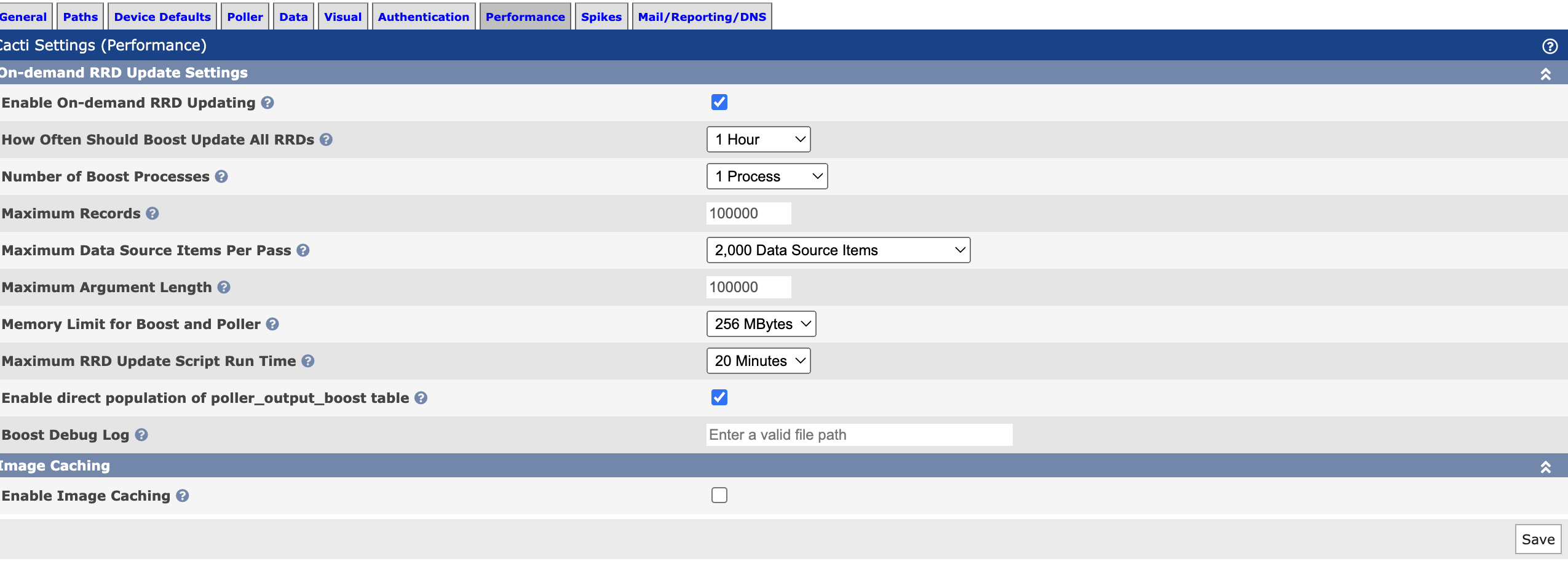The height and width of the screenshot is (572, 1568).
Task: Open help for Cacti Settings page
Action: tap(1550, 46)
